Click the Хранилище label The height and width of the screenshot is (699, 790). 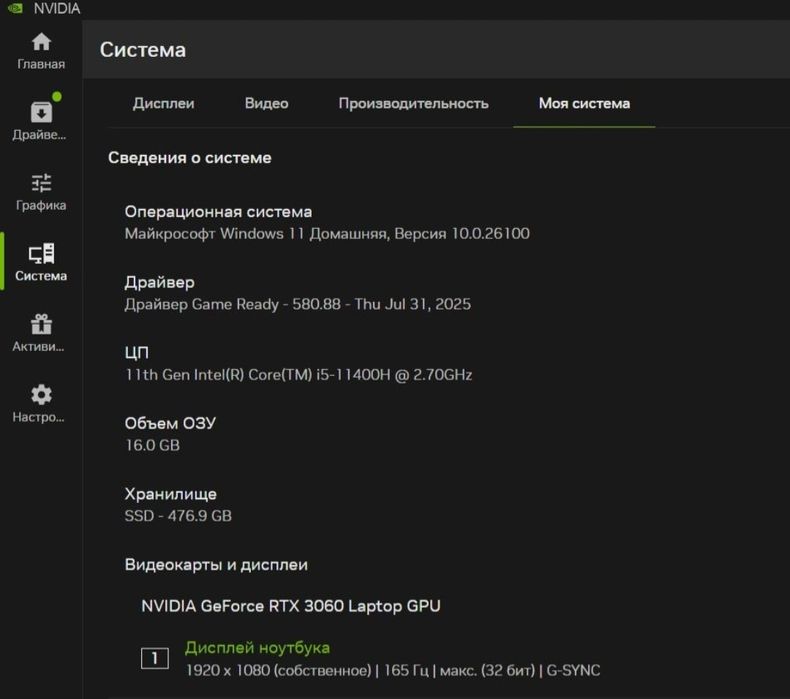tap(170, 494)
